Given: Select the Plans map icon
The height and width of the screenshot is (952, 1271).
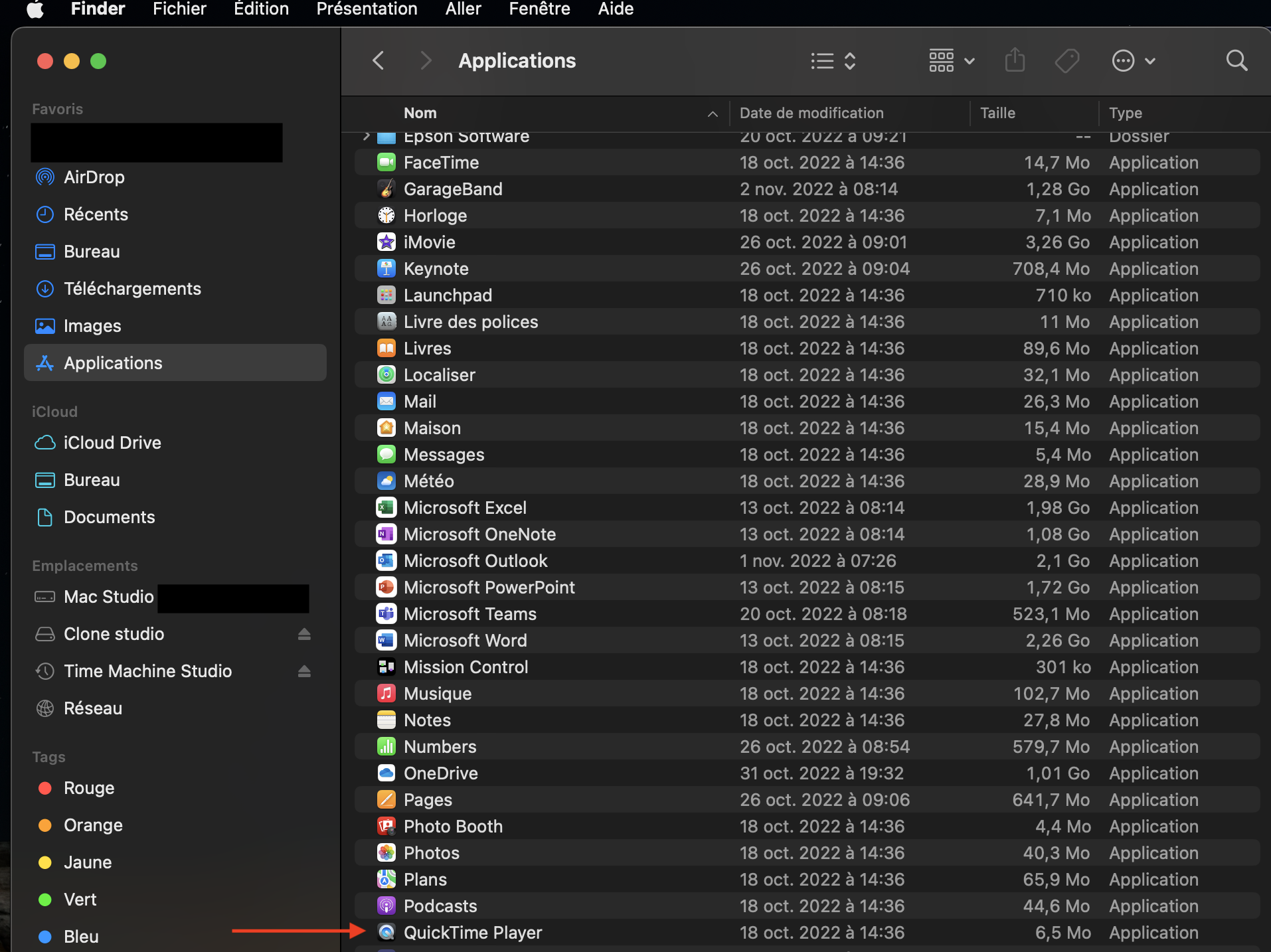Looking at the screenshot, I should [386, 880].
